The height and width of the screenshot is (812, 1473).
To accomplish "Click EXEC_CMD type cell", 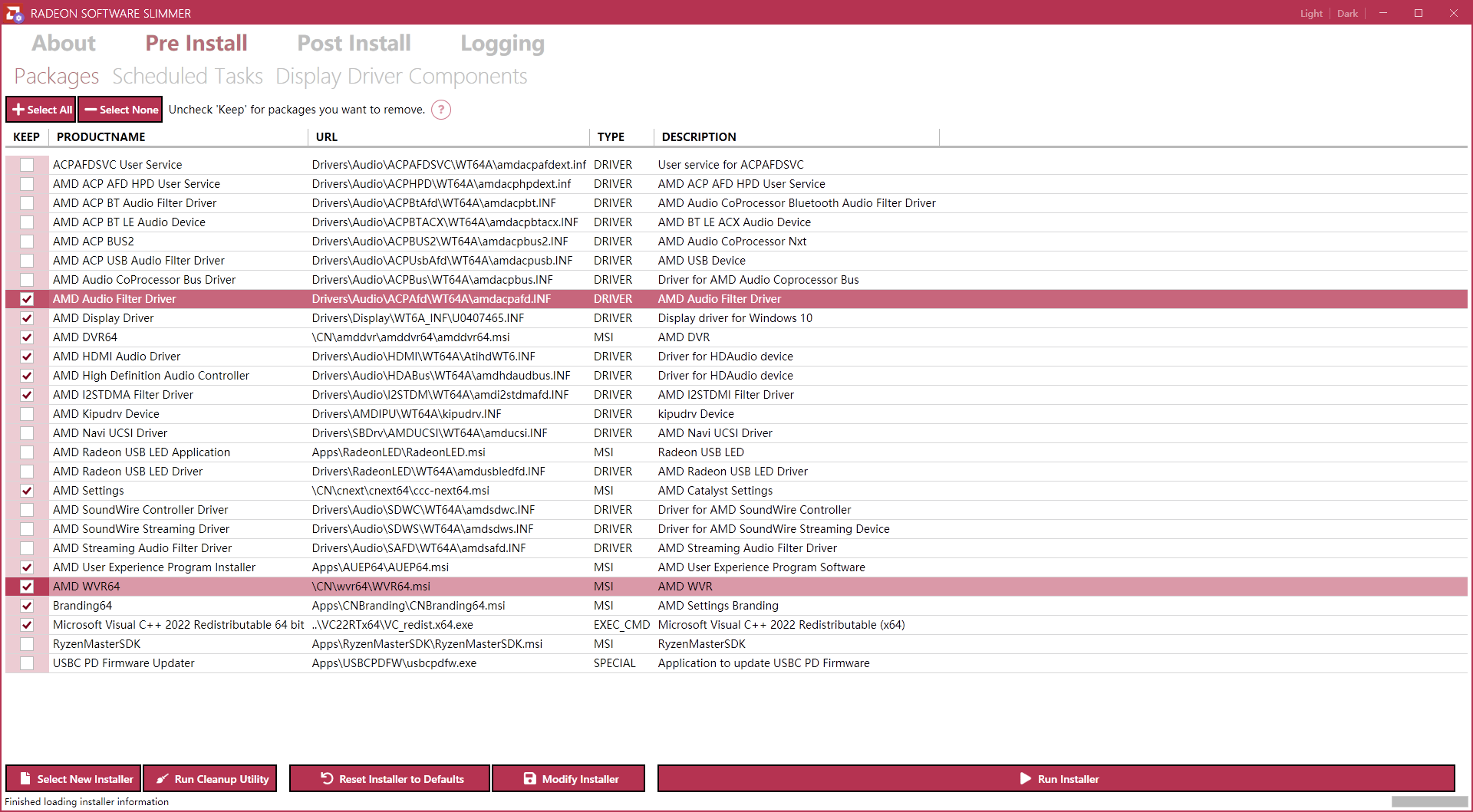I will coord(621,625).
